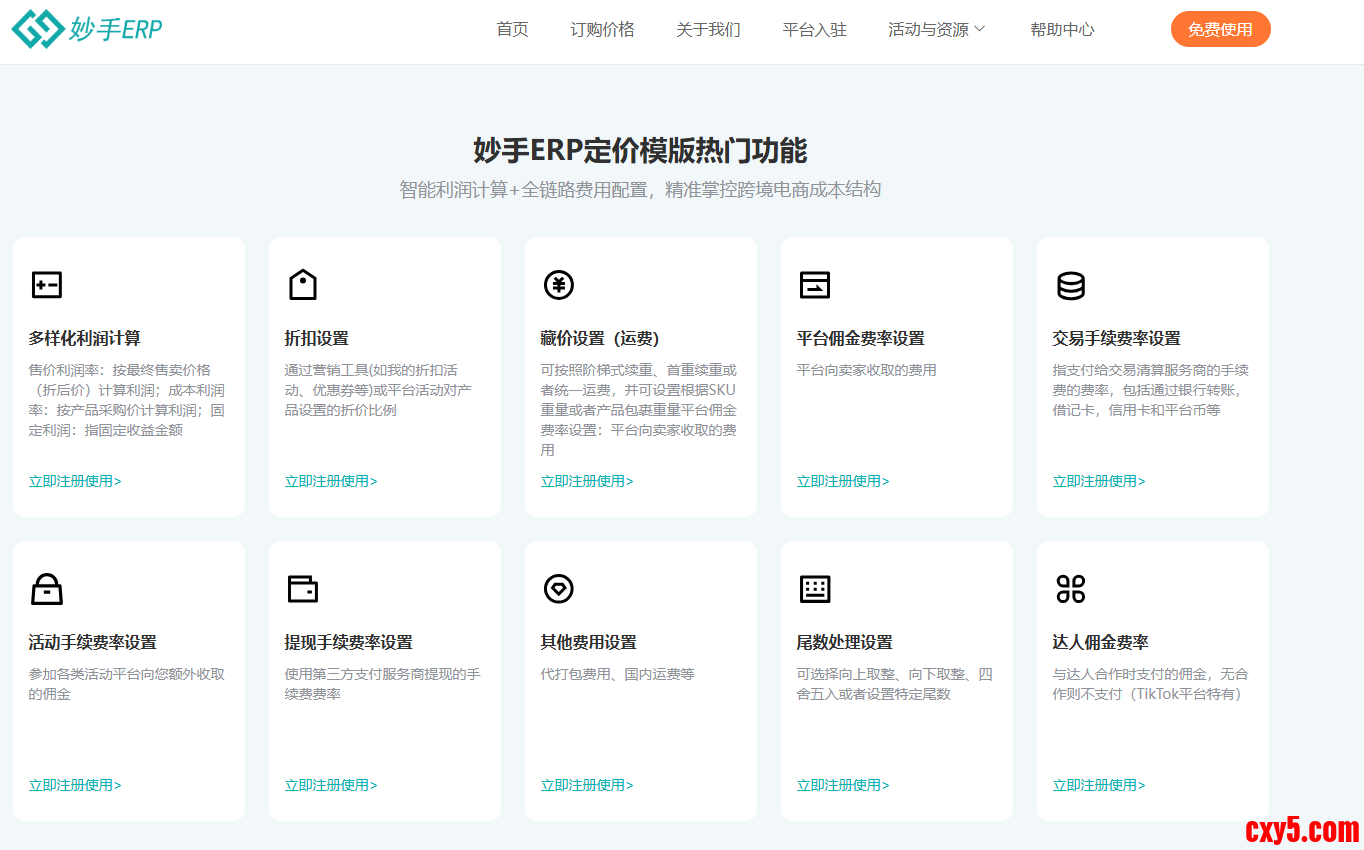
Task: Open the 关于我们 navigation link
Action: tap(708, 30)
